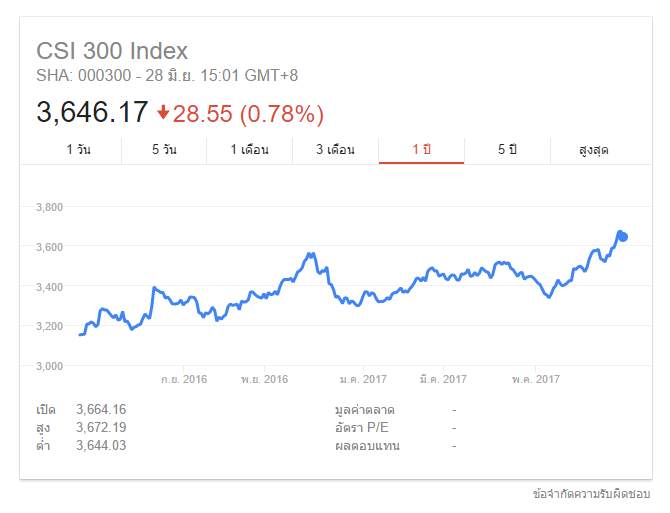670x513 pixels.
Task: Click the red change text 28.55 (0.78%)
Action: (248, 114)
